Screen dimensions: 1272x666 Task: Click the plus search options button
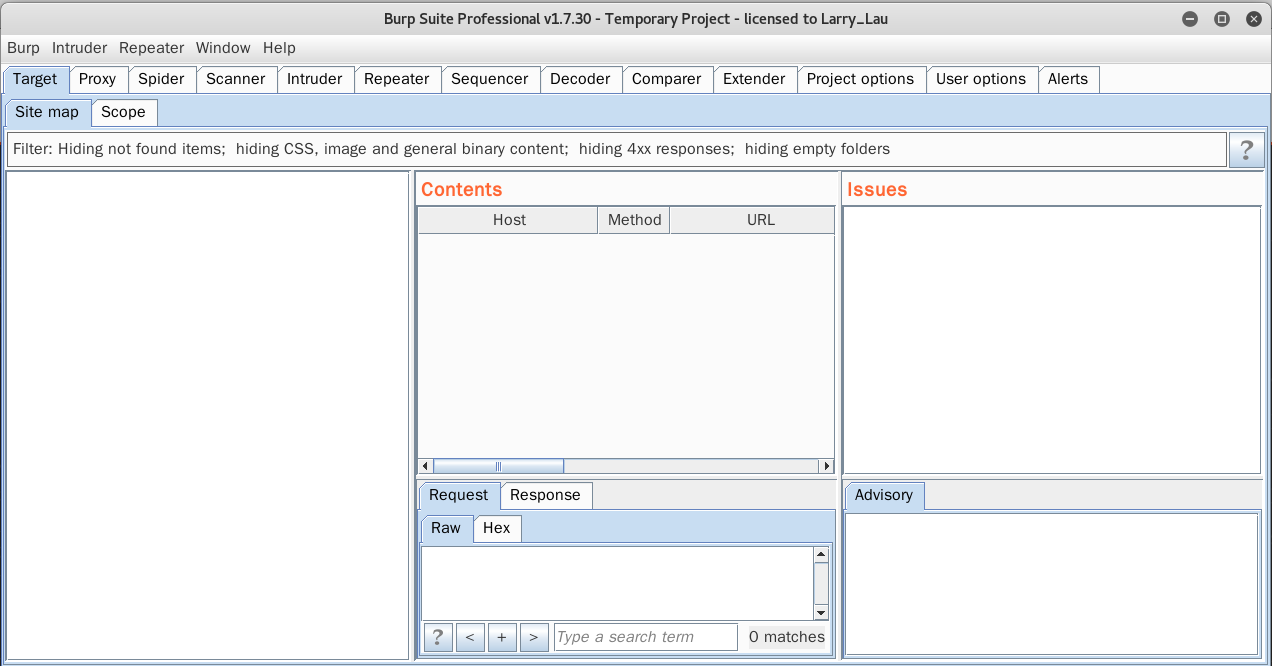(x=502, y=637)
